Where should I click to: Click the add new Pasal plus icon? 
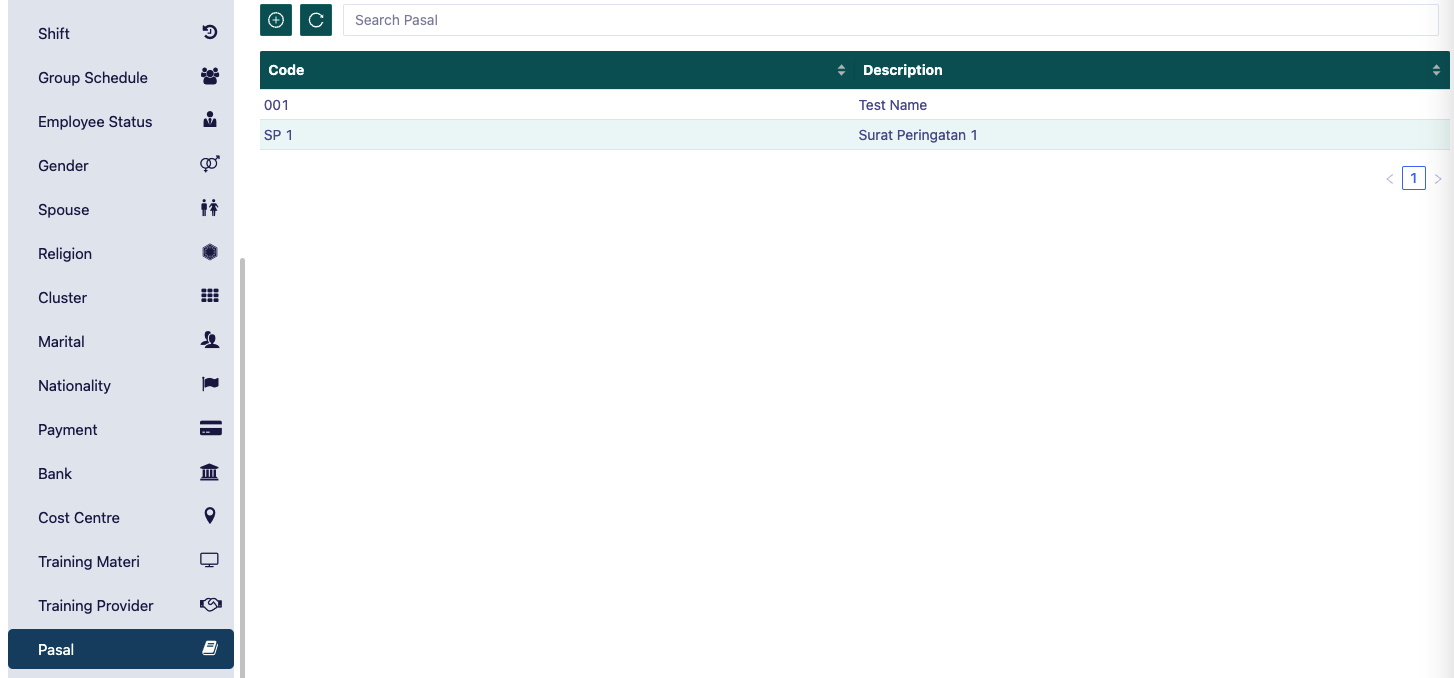point(276,20)
